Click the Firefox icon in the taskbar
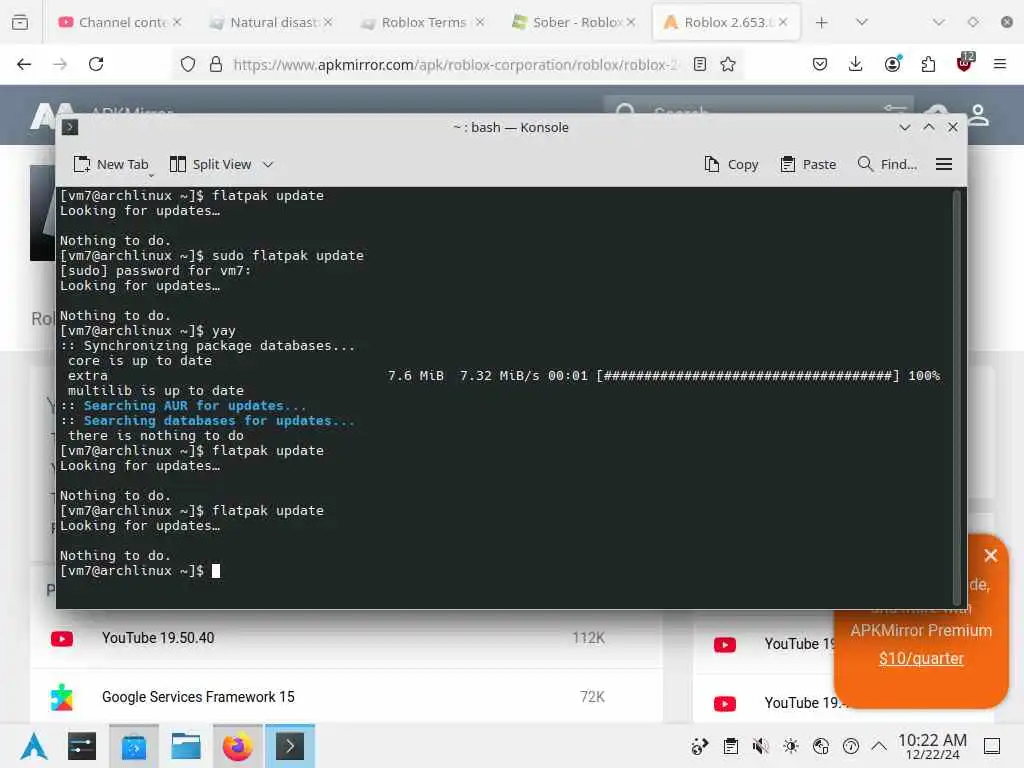This screenshot has height=768, width=1024. pyautogui.click(x=238, y=746)
